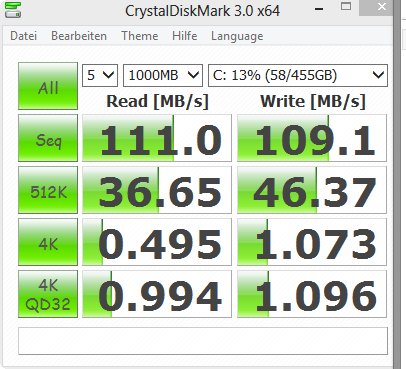
Task: Select the 4K read value 0.495
Action: [157, 242]
